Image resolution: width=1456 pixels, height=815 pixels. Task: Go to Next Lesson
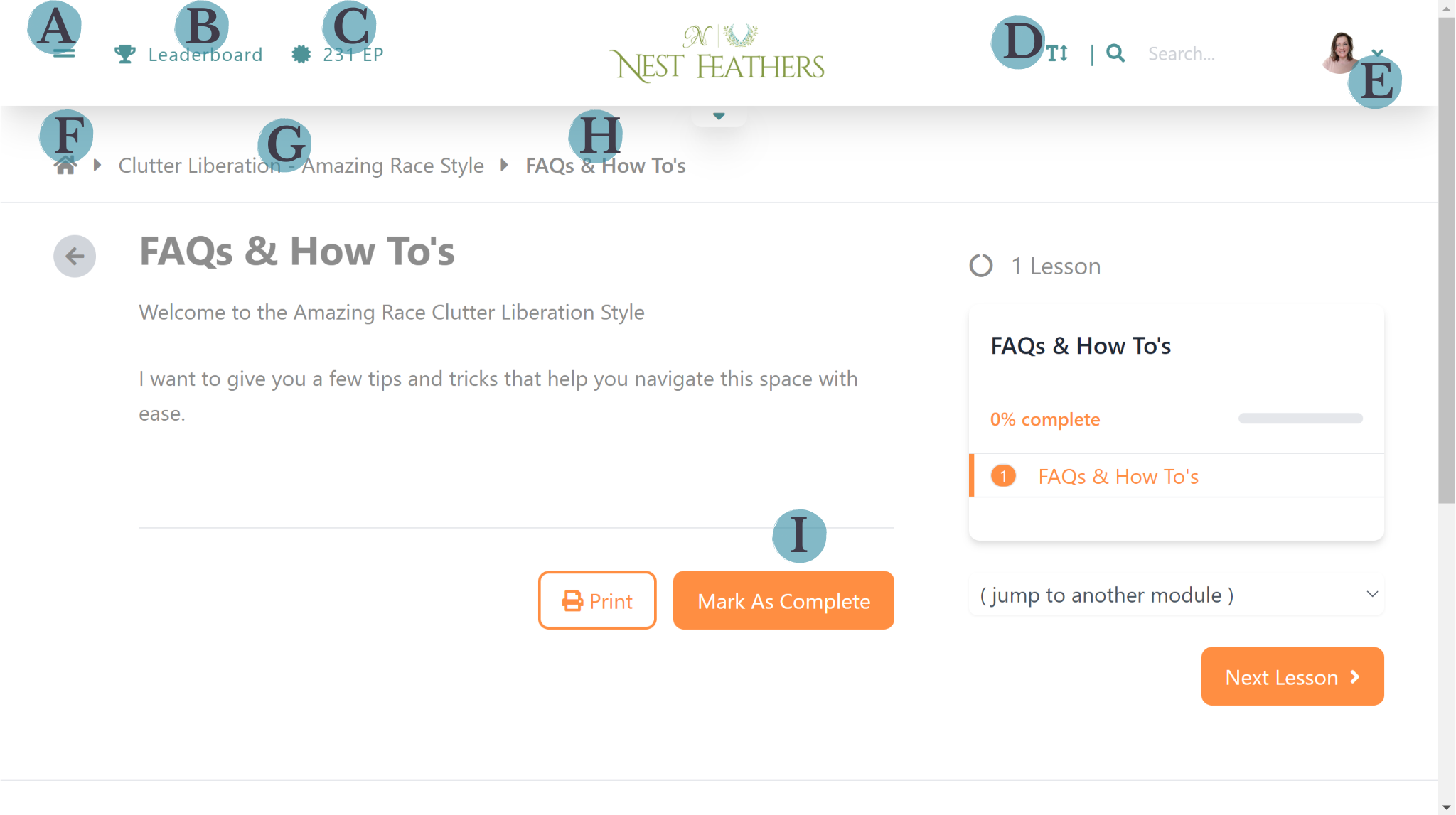(1292, 676)
